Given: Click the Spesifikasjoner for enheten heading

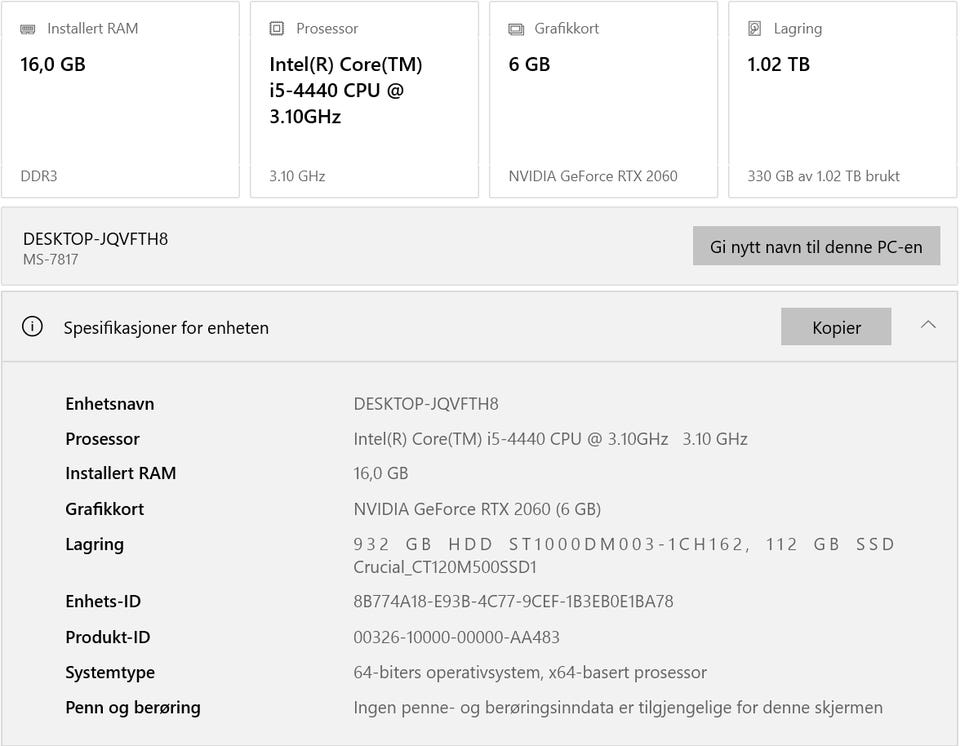Looking at the screenshot, I should pyautogui.click(x=166, y=328).
